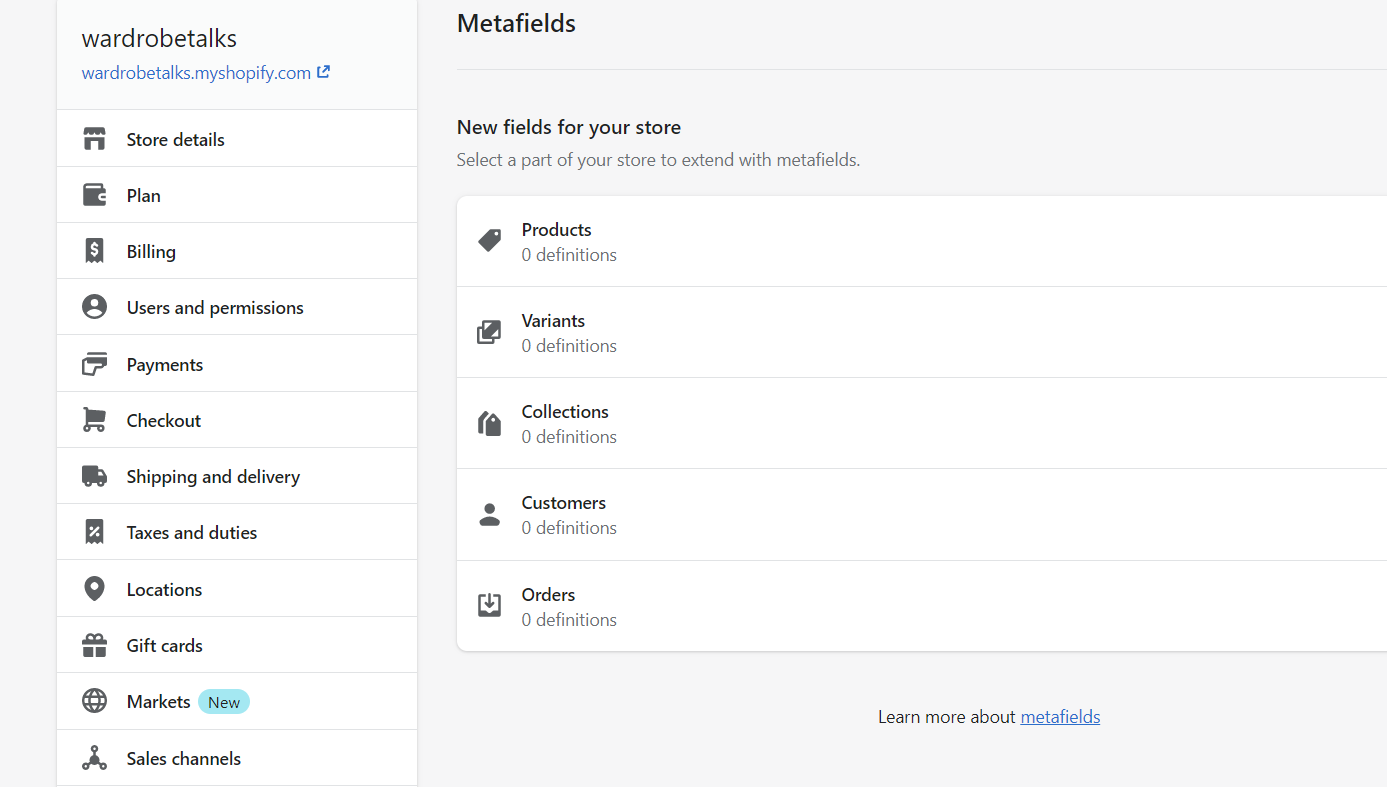Click the Store details storefront icon
The height and width of the screenshot is (787, 1387).
[x=94, y=139]
